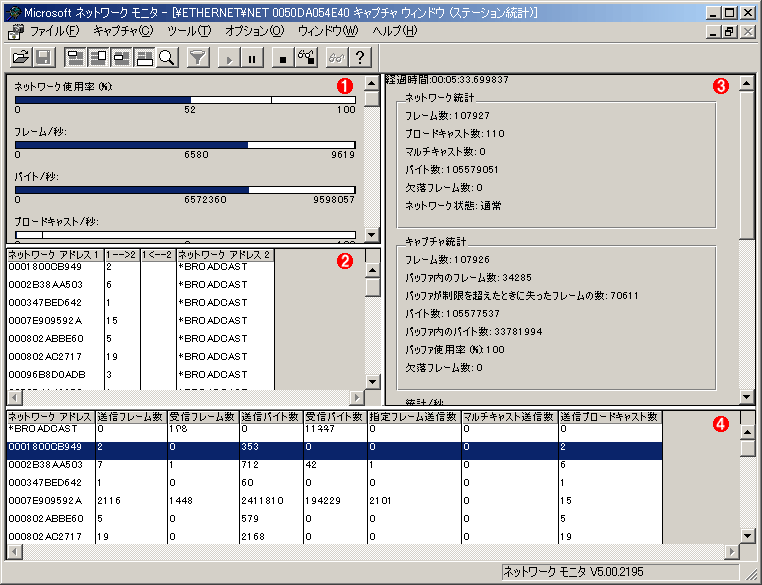Screen dimensions: 762x585
Task: Open the オプション(O) menu
Action: click(x=254, y=32)
